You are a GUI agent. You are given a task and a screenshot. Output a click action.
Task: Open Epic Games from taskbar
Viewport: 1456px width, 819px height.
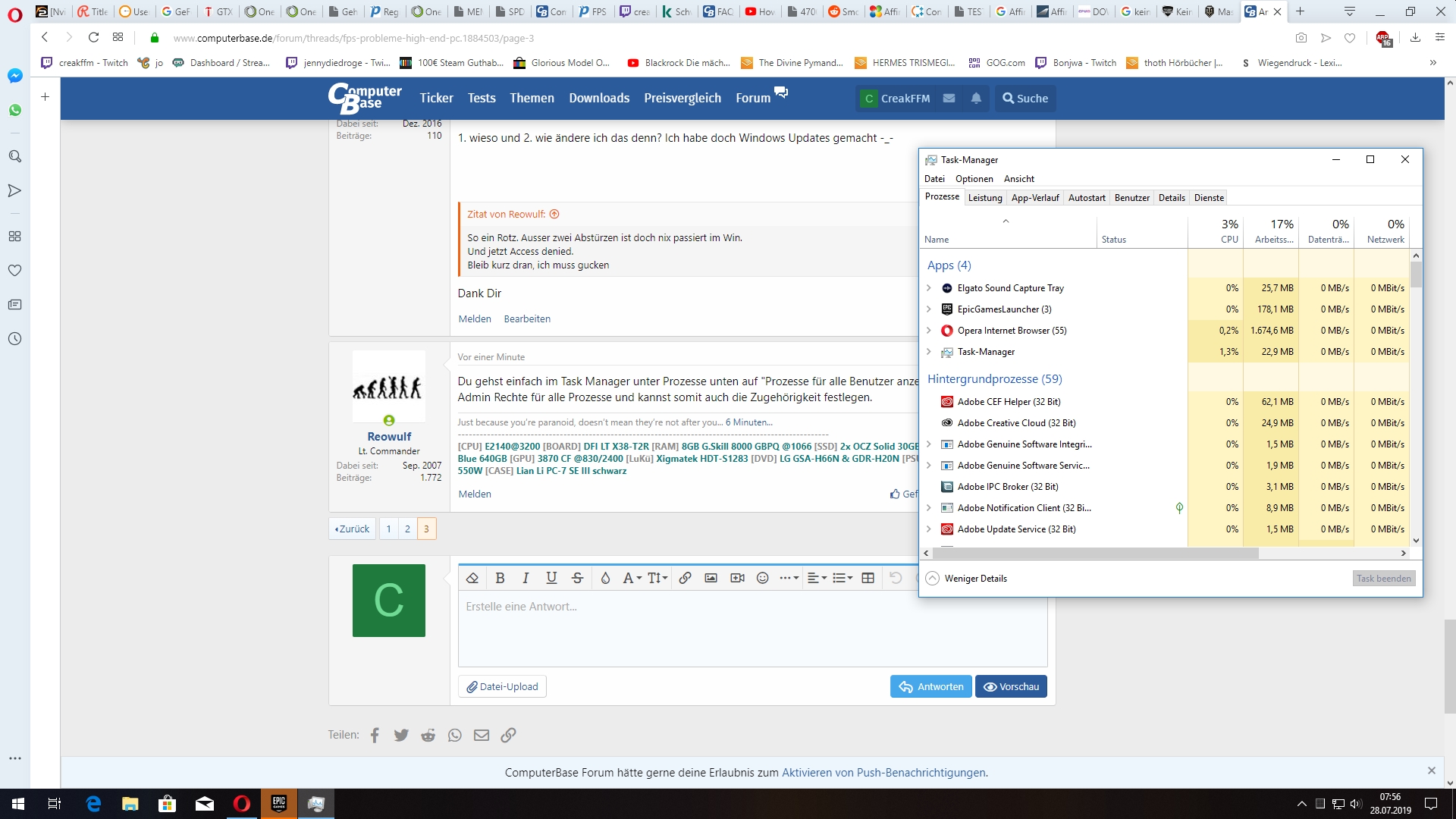pos(278,804)
